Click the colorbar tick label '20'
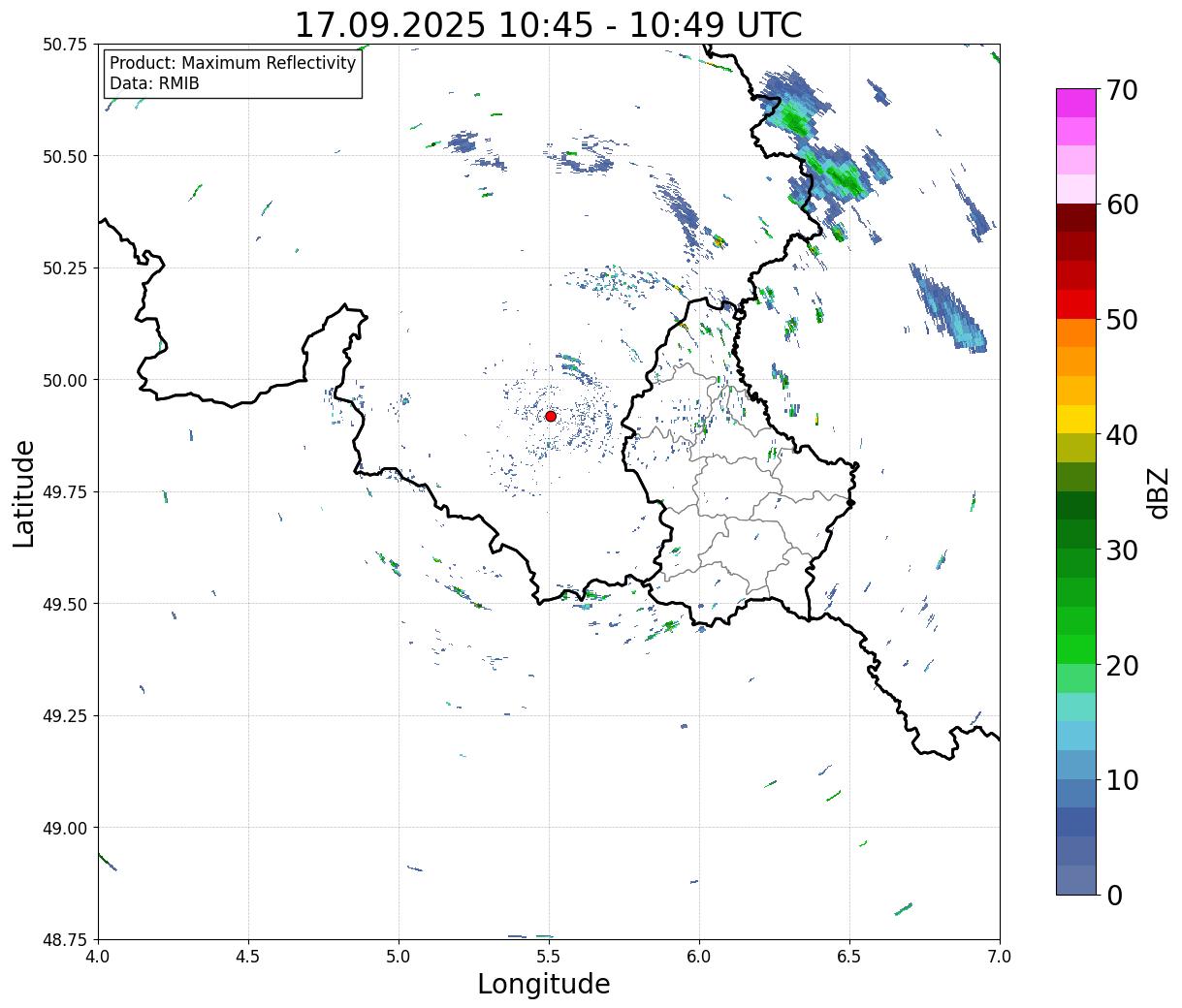 [1121, 665]
